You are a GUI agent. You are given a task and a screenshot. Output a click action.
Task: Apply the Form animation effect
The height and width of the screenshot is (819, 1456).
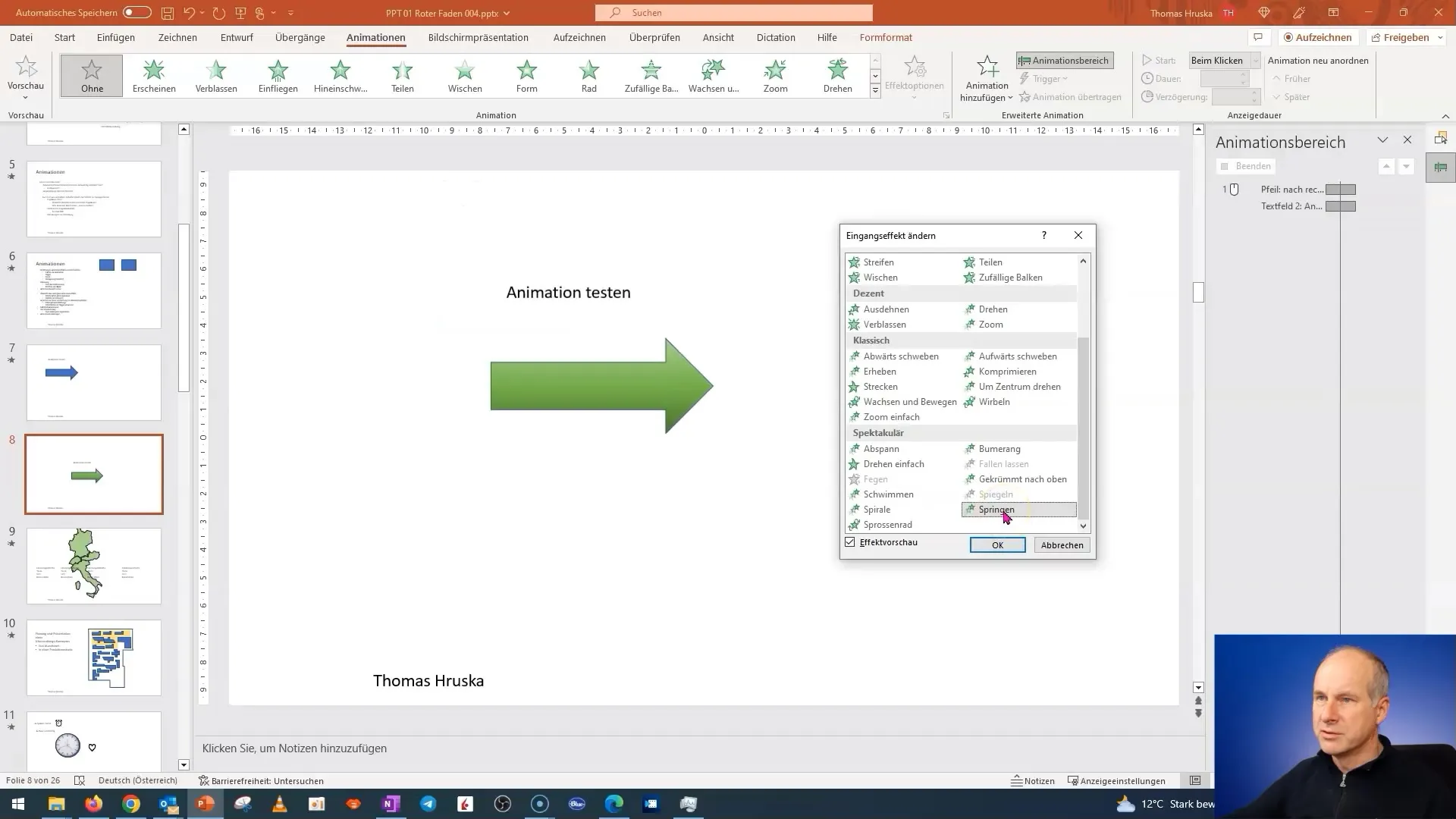tap(527, 76)
